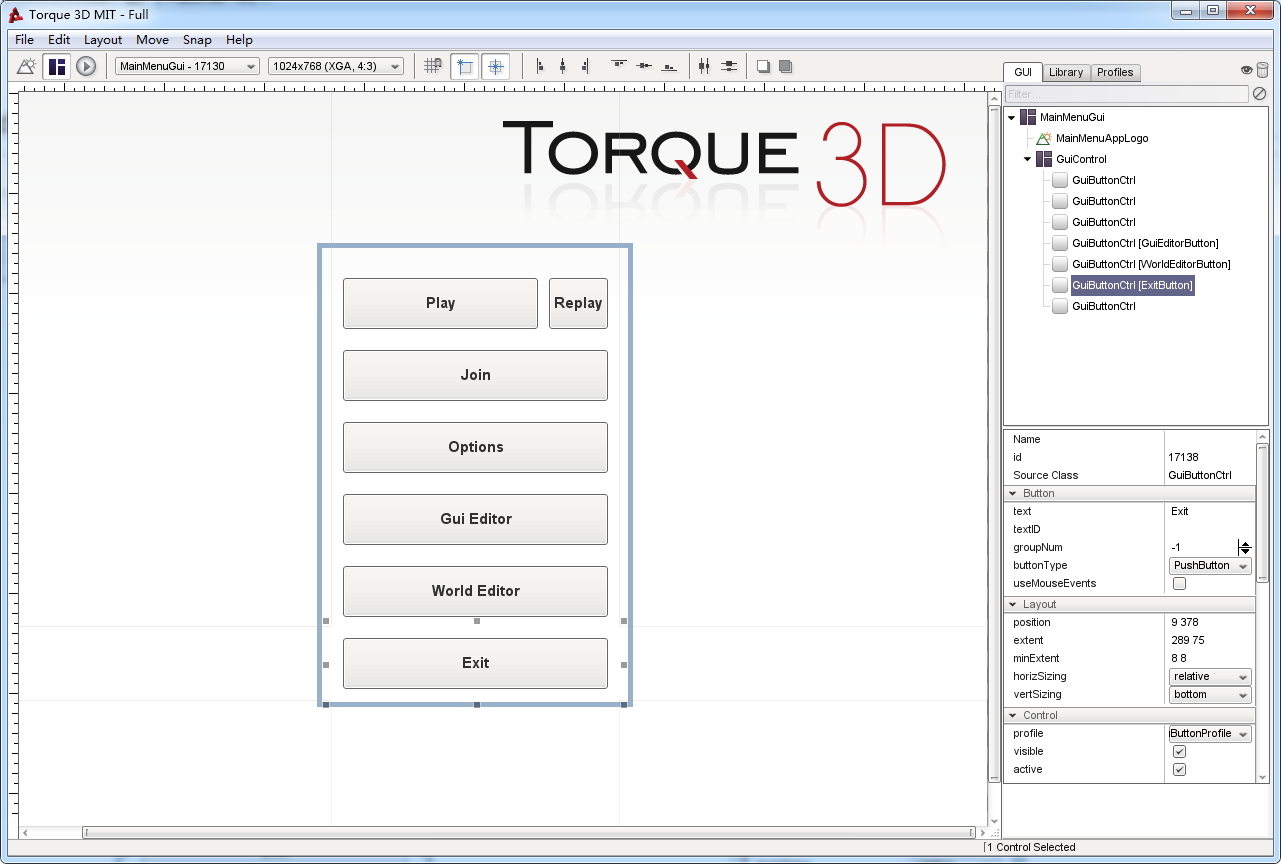Uncheck the visible property checkbox
This screenshot has height=864, width=1281.
[x=1179, y=752]
